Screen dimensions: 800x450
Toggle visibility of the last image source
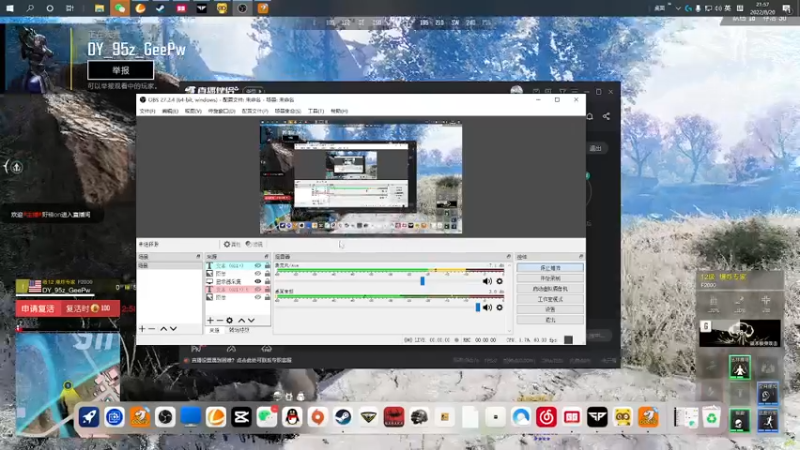pyautogui.click(x=258, y=297)
